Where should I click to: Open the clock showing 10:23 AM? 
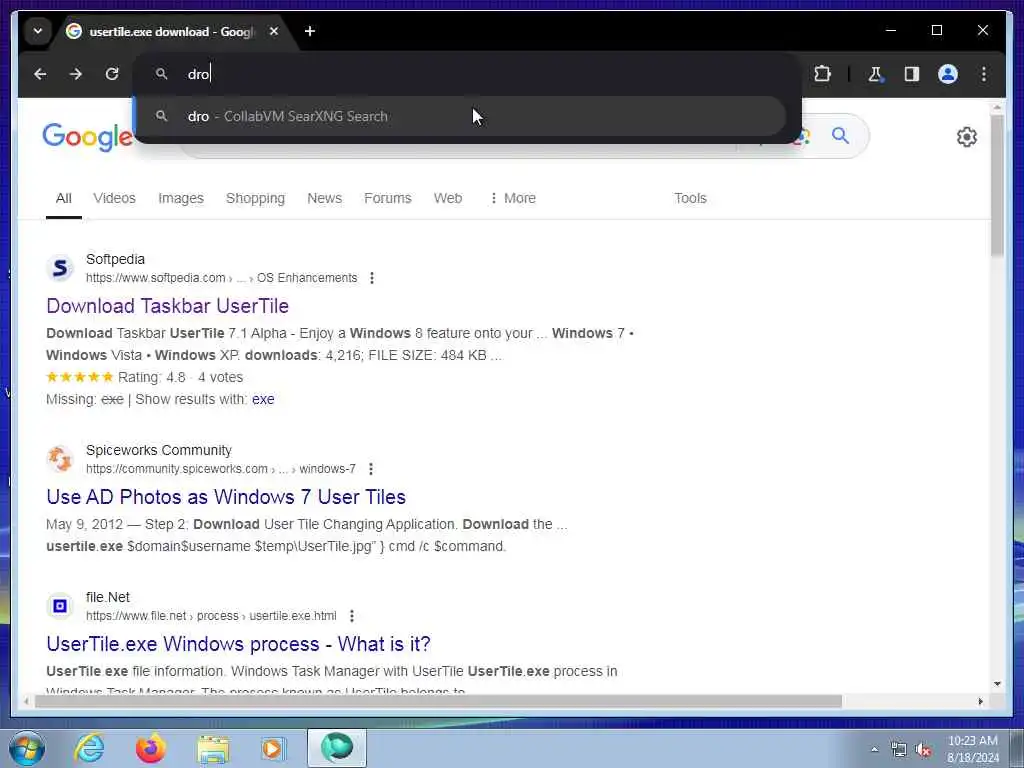(973, 749)
